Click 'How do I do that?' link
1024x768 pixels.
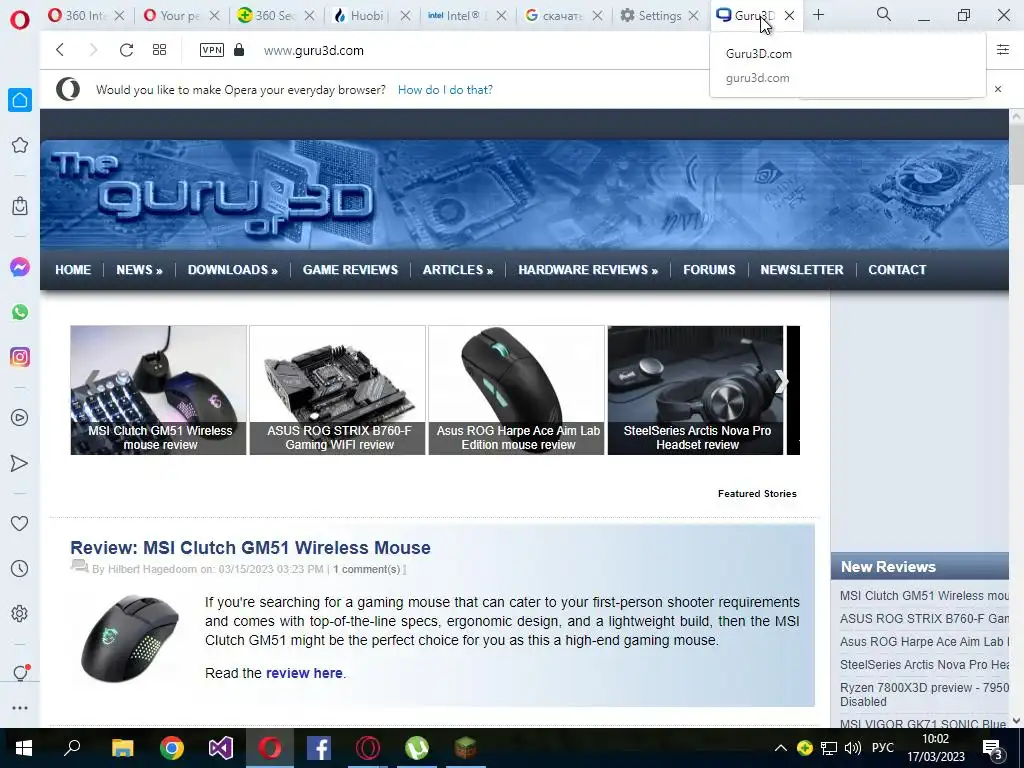point(445,89)
